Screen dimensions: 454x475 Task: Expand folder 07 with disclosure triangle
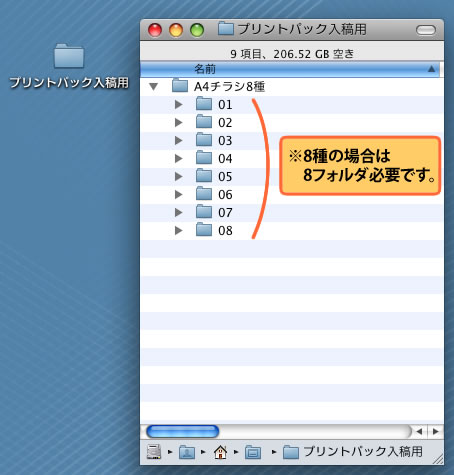tap(179, 212)
